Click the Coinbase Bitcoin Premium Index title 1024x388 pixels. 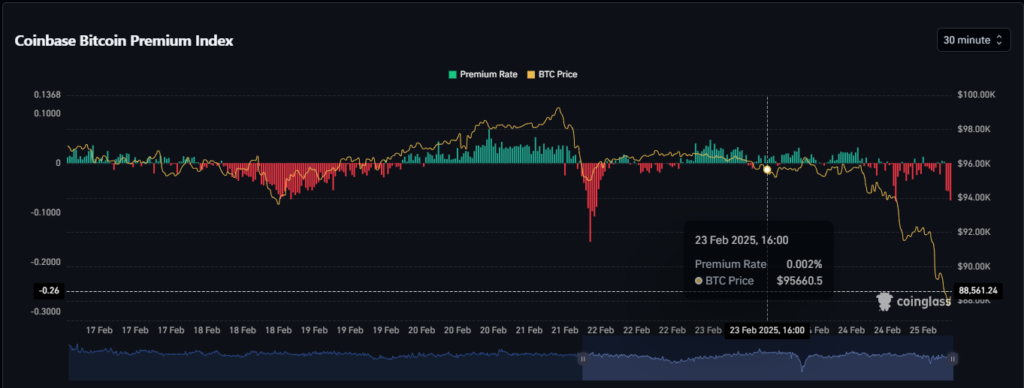(124, 40)
